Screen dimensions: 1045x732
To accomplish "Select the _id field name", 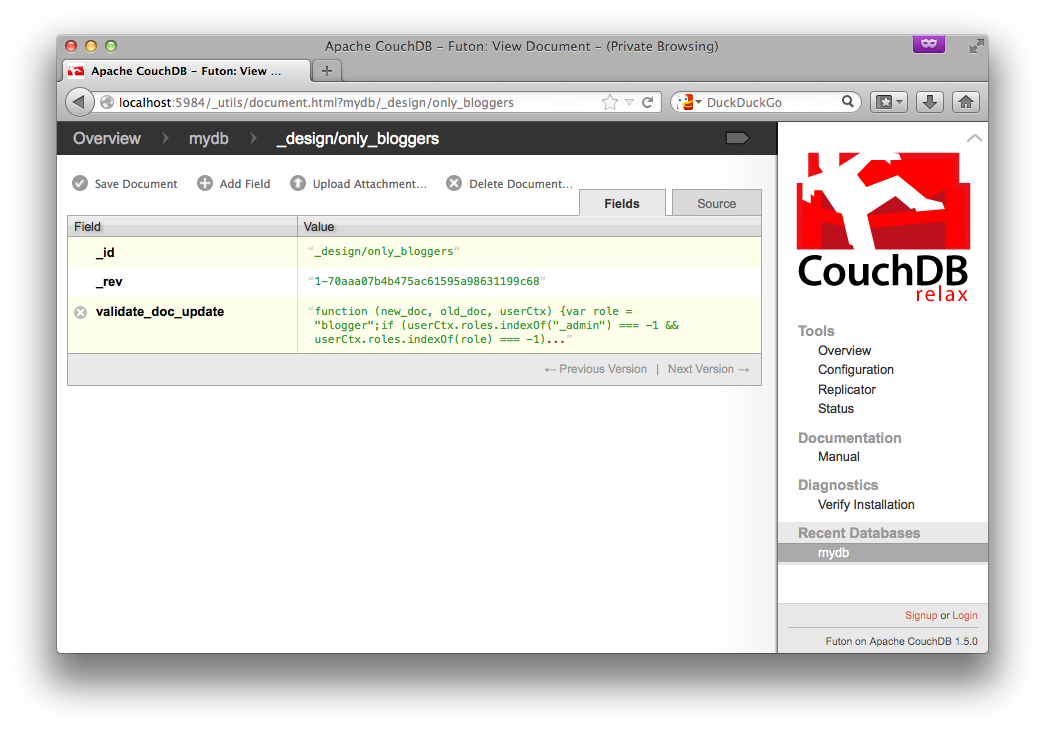I will pyautogui.click(x=105, y=253).
